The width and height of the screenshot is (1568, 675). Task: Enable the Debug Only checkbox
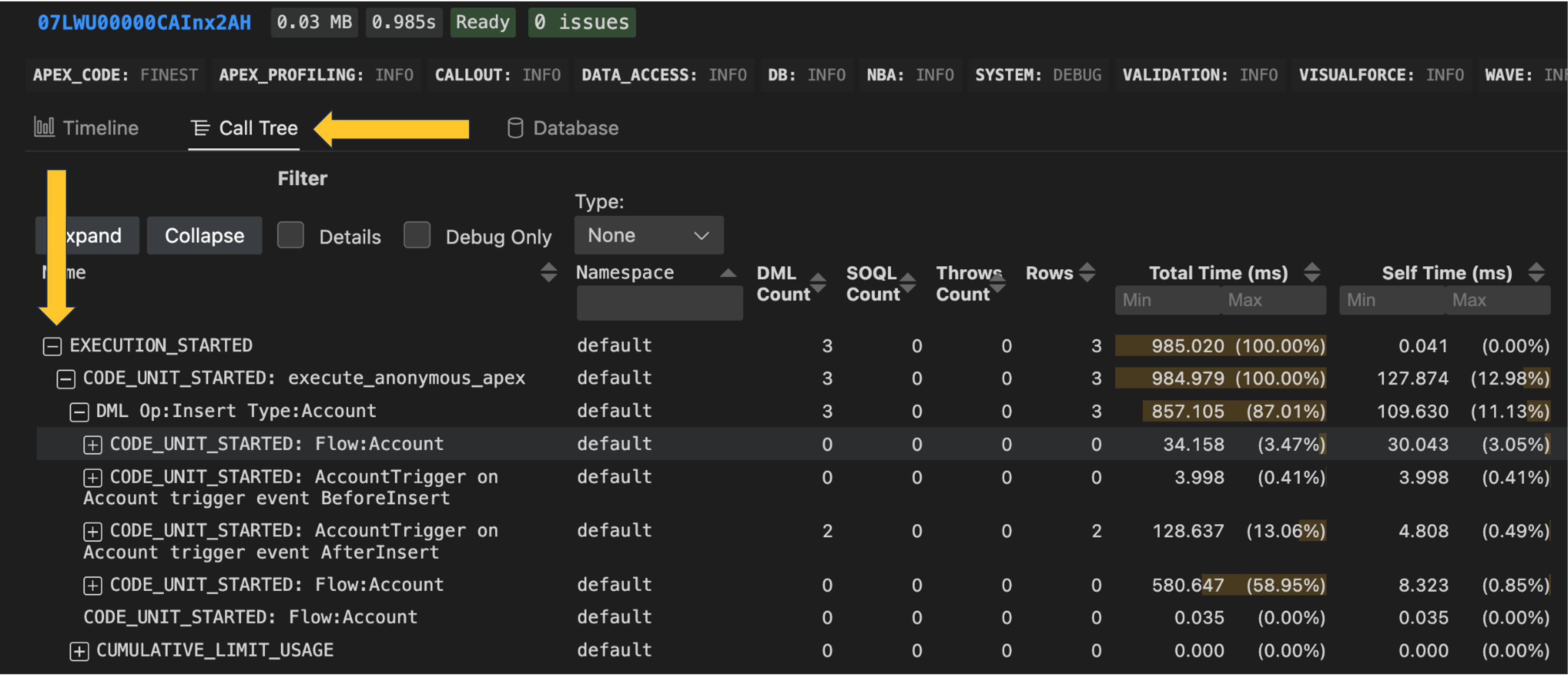[417, 236]
